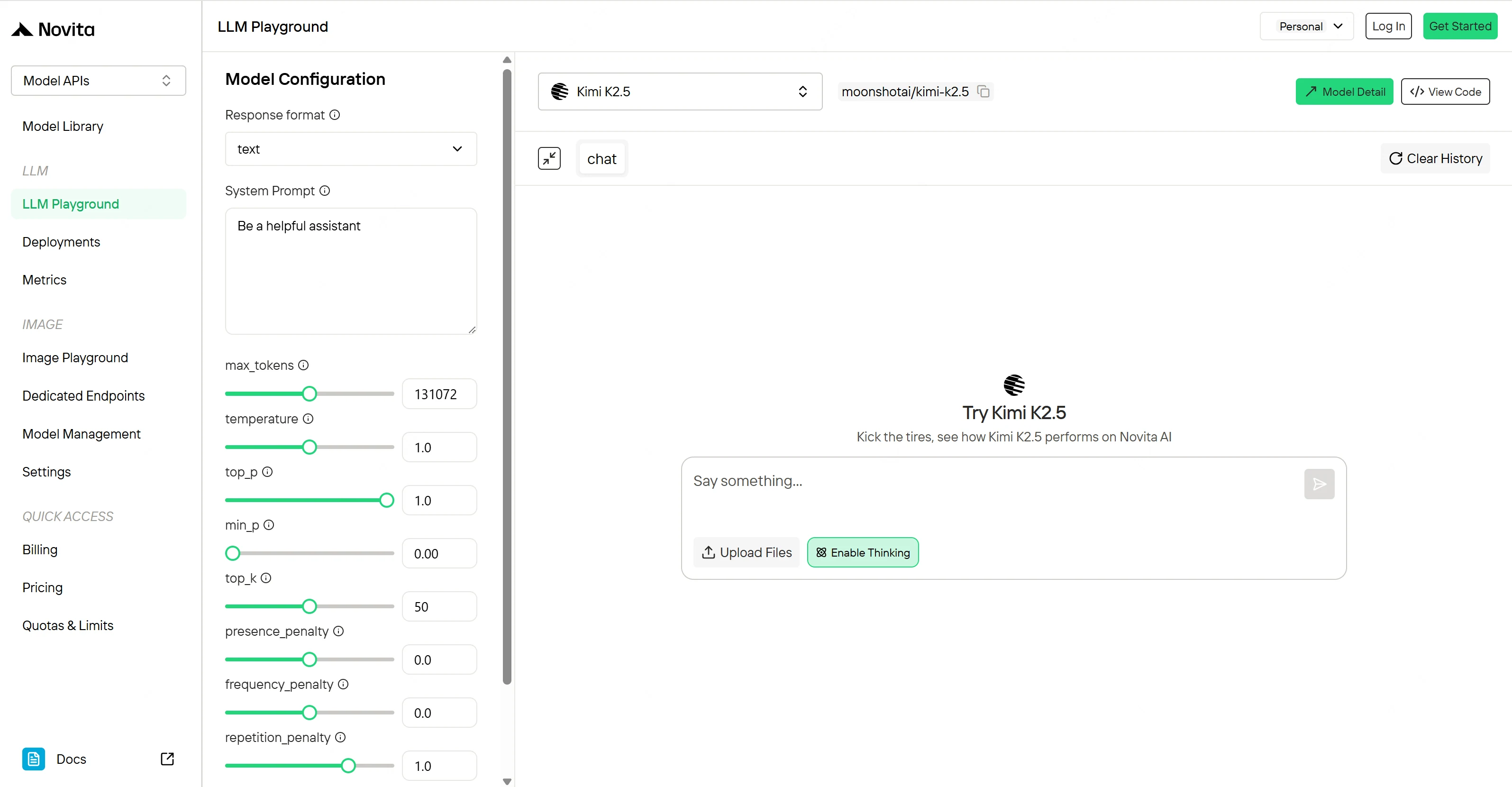Click the frequency_penalty info icon
The image size is (1512, 787).
tap(343, 684)
